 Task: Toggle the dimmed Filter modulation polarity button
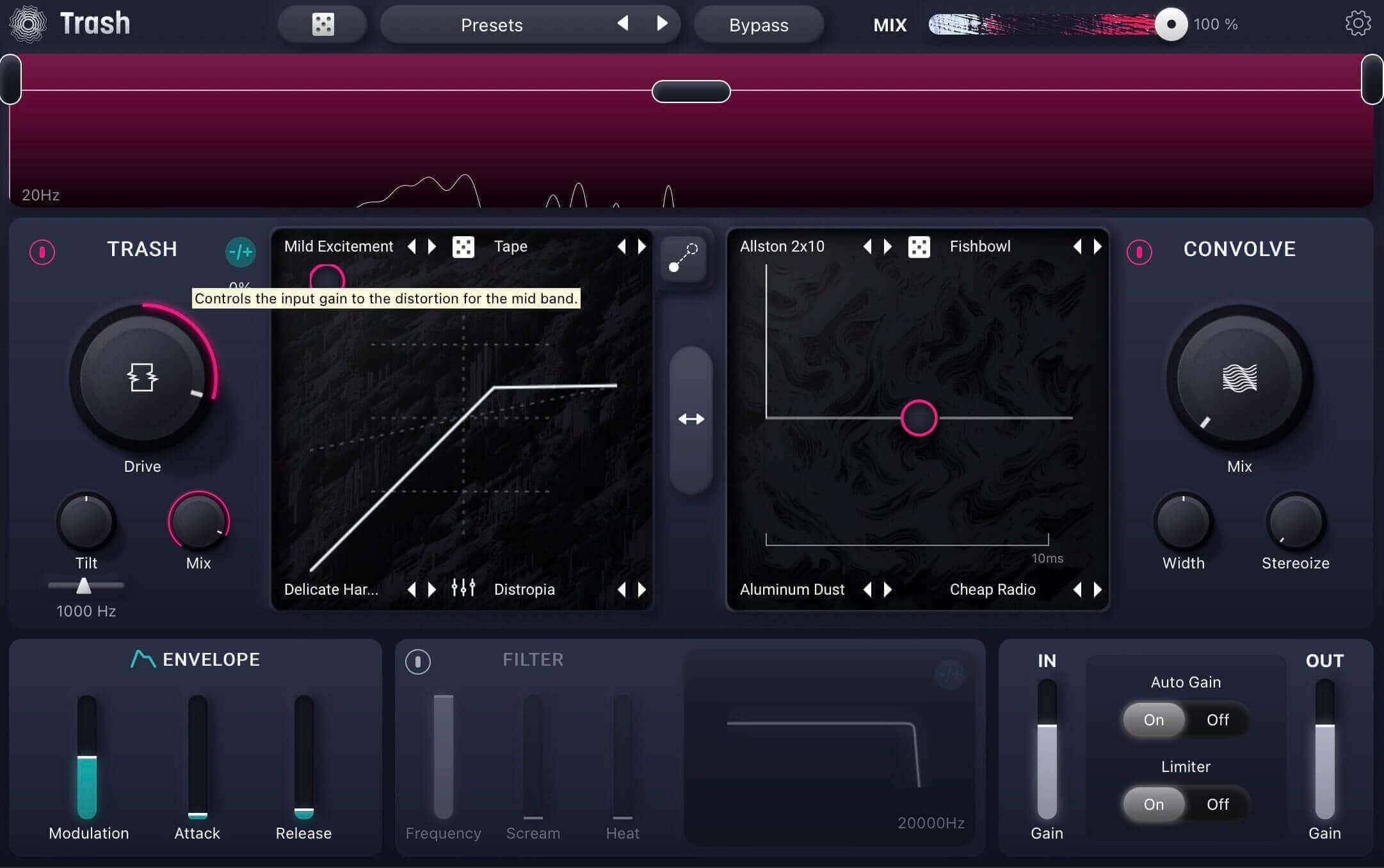click(x=949, y=674)
